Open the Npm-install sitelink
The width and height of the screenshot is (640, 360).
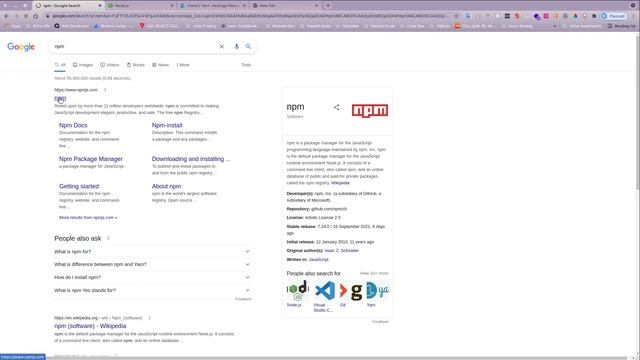[167, 125]
